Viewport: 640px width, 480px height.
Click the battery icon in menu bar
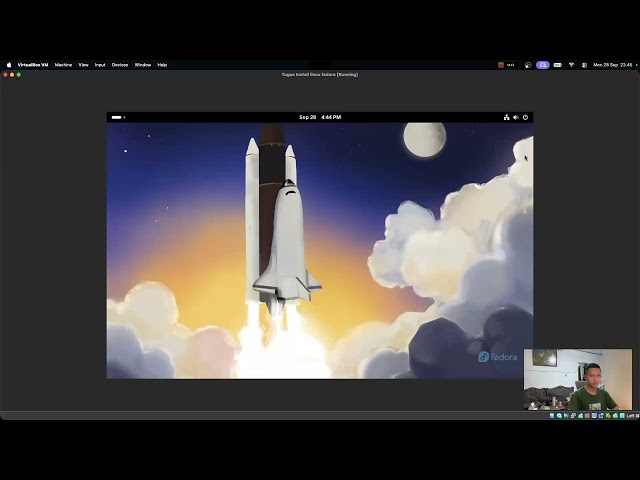(558, 65)
